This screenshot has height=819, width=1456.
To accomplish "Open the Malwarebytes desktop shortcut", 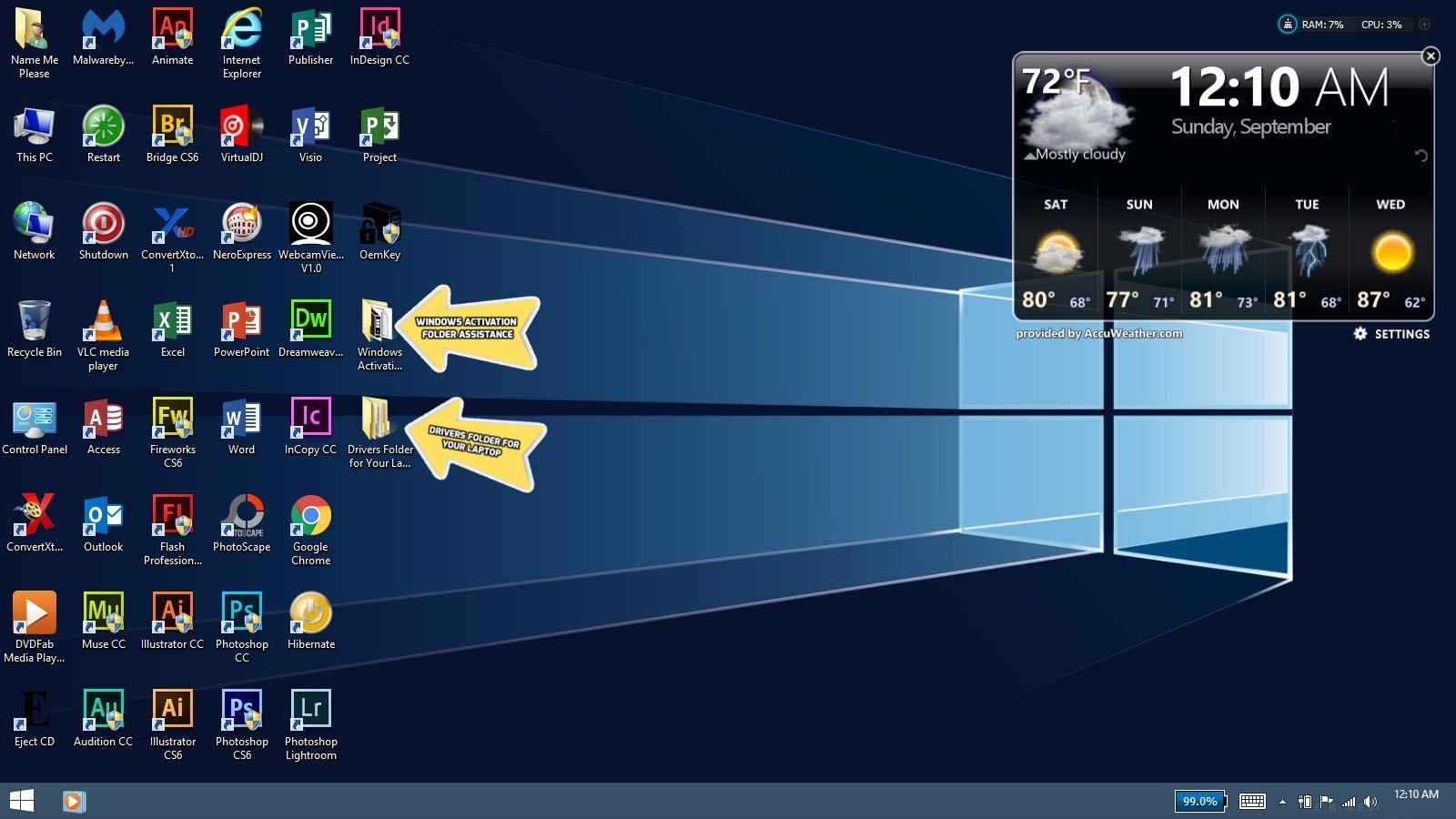I will click(x=103, y=37).
